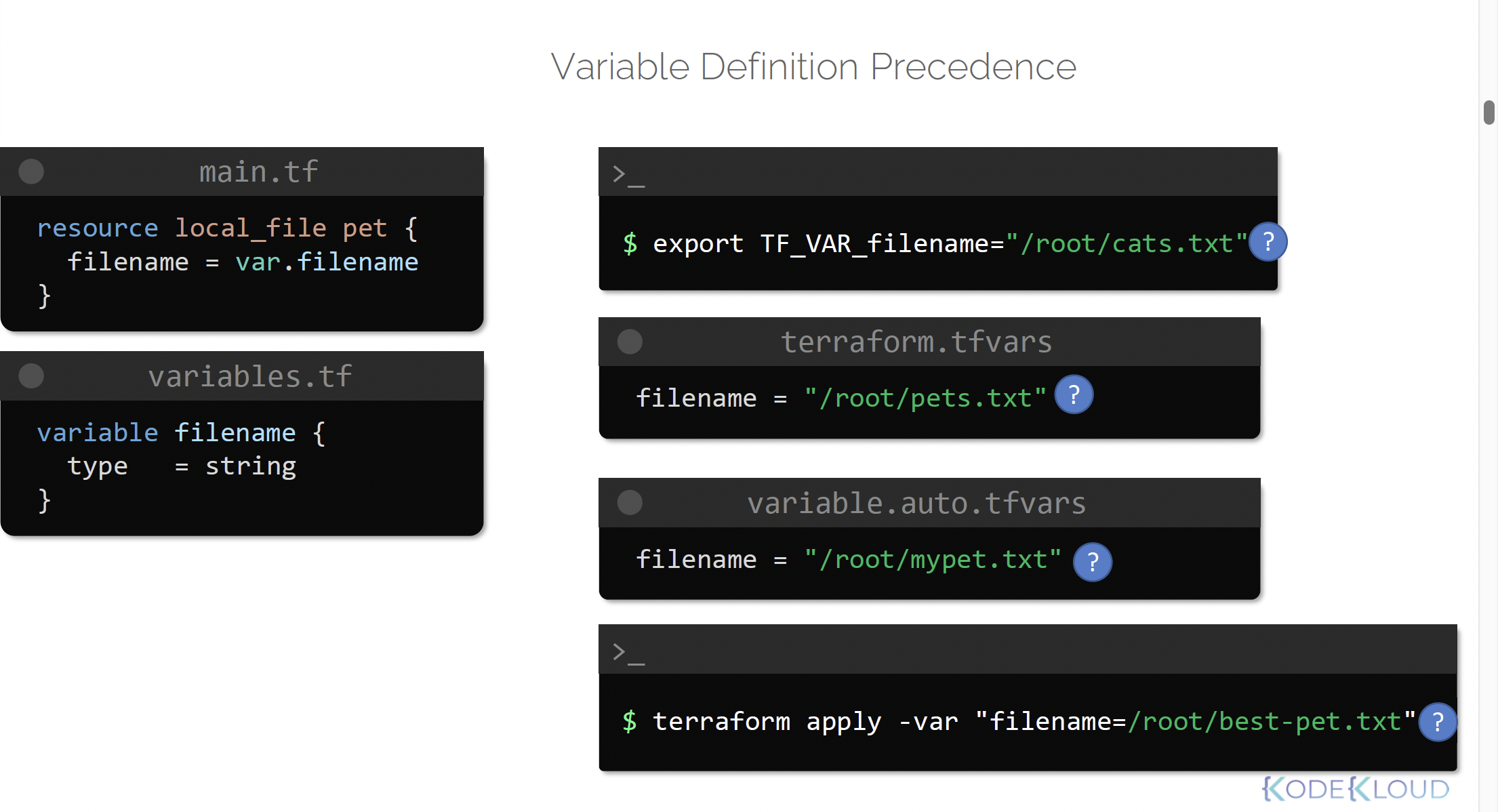The width and height of the screenshot is (1498, 812).
Task: Click the terraform.tfvars file title
Action: [x=916, y=342]
